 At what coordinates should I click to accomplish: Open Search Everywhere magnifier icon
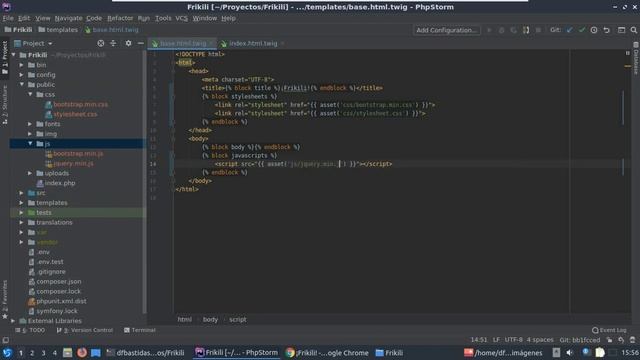(x=633, y=30)
